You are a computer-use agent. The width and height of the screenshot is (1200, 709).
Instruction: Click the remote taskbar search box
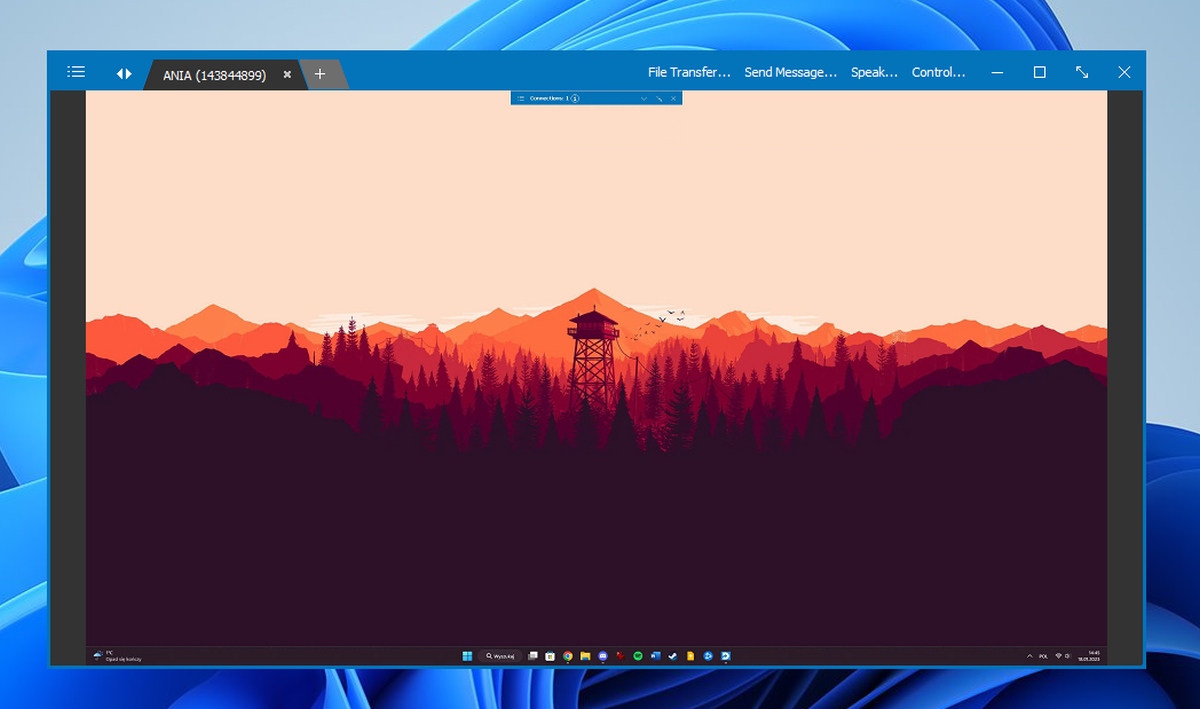click(x=502, y=656)
